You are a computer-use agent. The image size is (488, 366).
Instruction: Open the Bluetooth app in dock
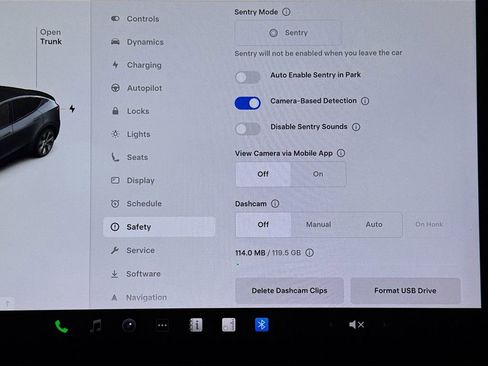[x=262, y=325]
